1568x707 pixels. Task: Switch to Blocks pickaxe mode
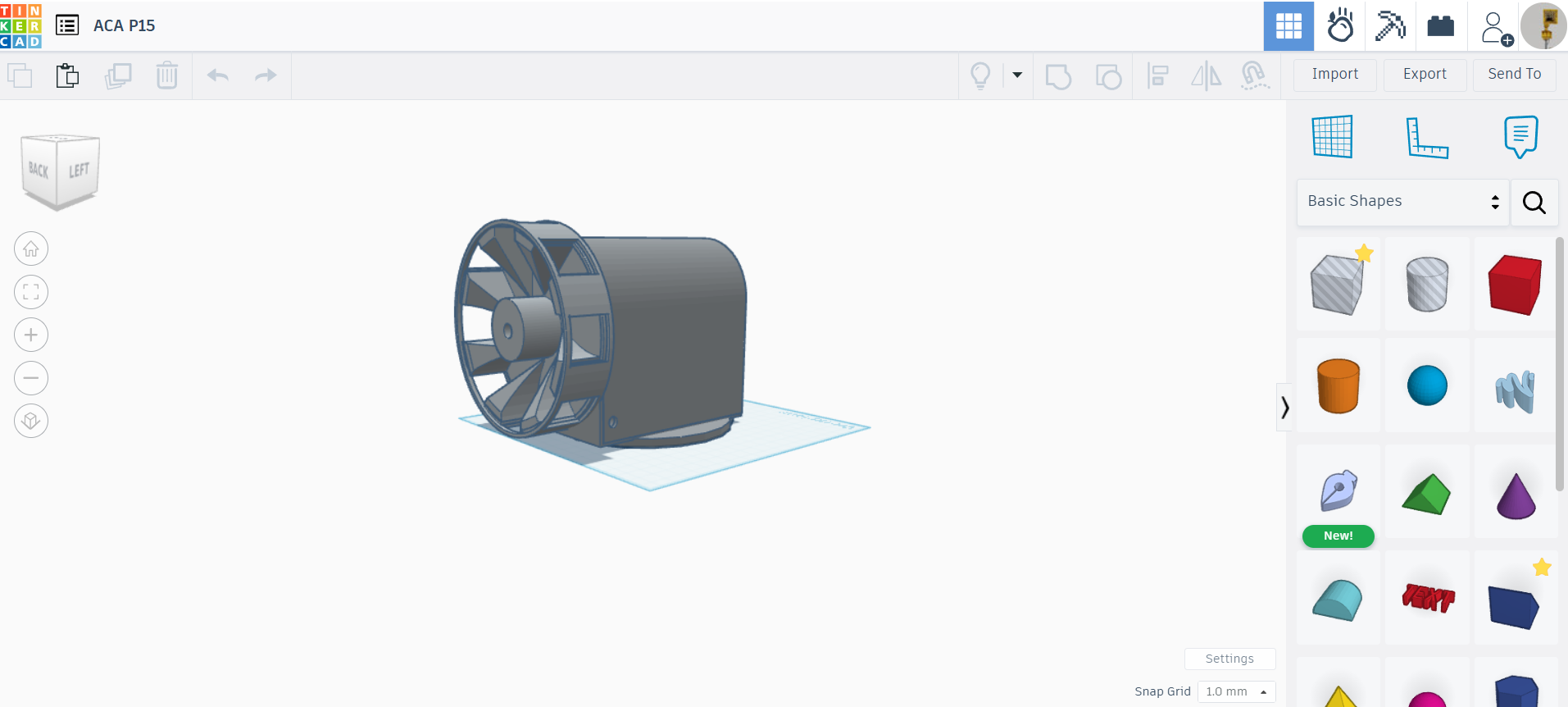(x=1390, y=26)
